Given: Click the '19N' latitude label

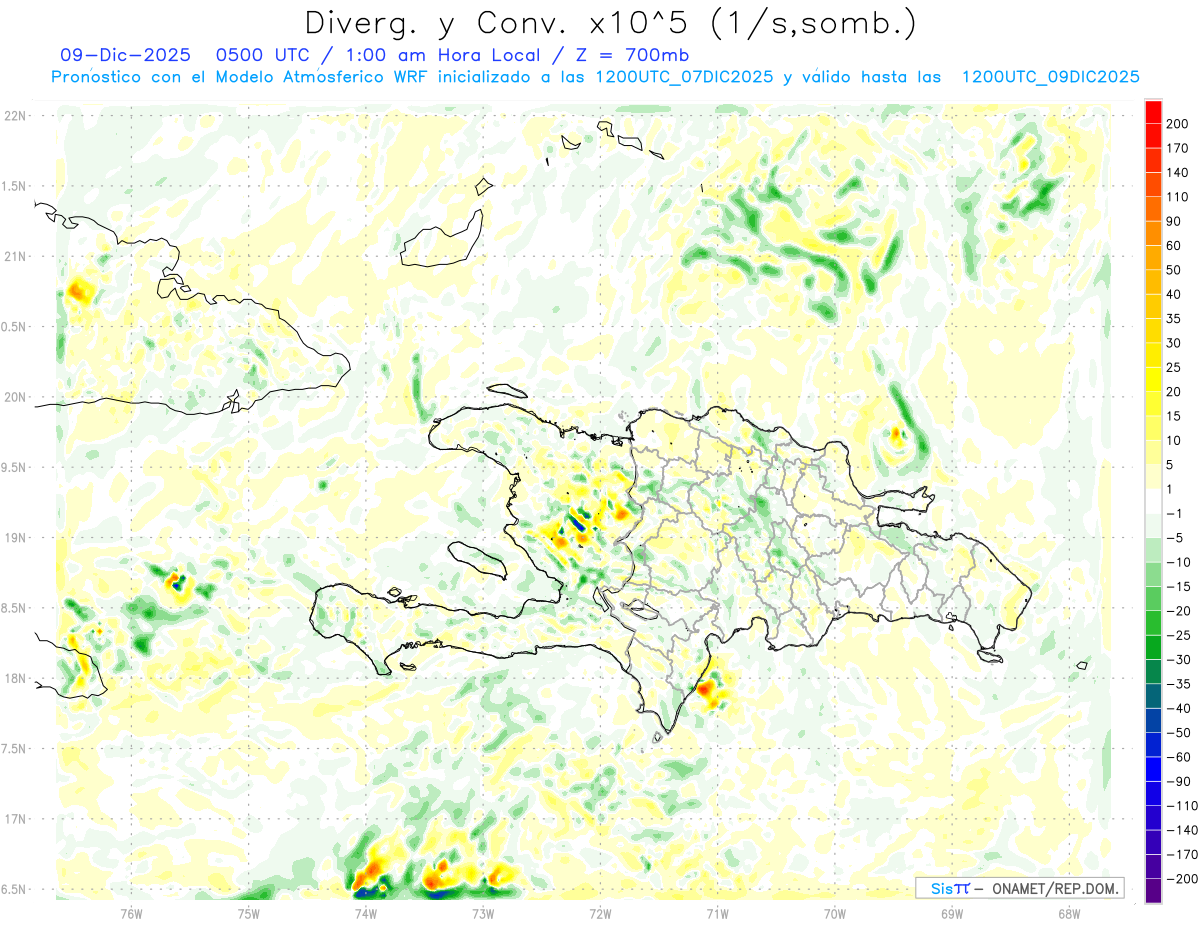Looking at the screenshot, I should (x=15, y=538).
